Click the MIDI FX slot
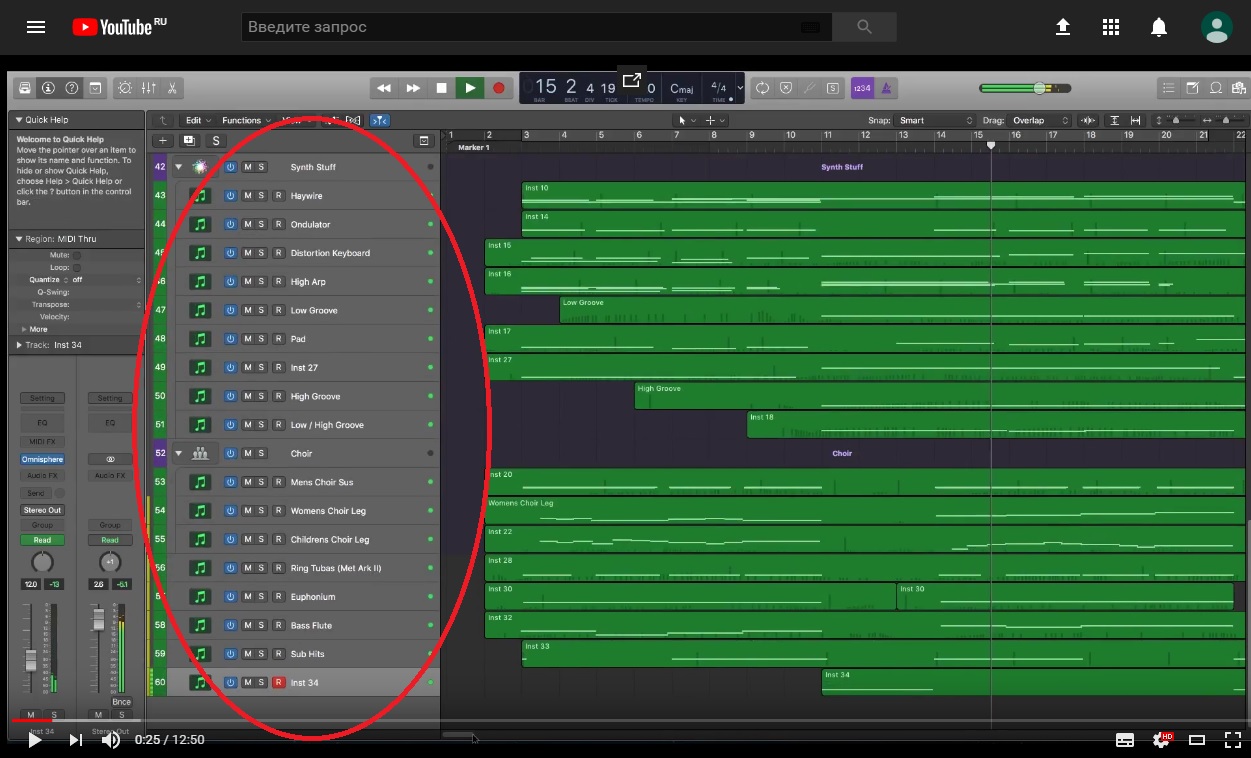Image resolution: width=1251 pixels, height=758 pixels. (x=42, y=441)
